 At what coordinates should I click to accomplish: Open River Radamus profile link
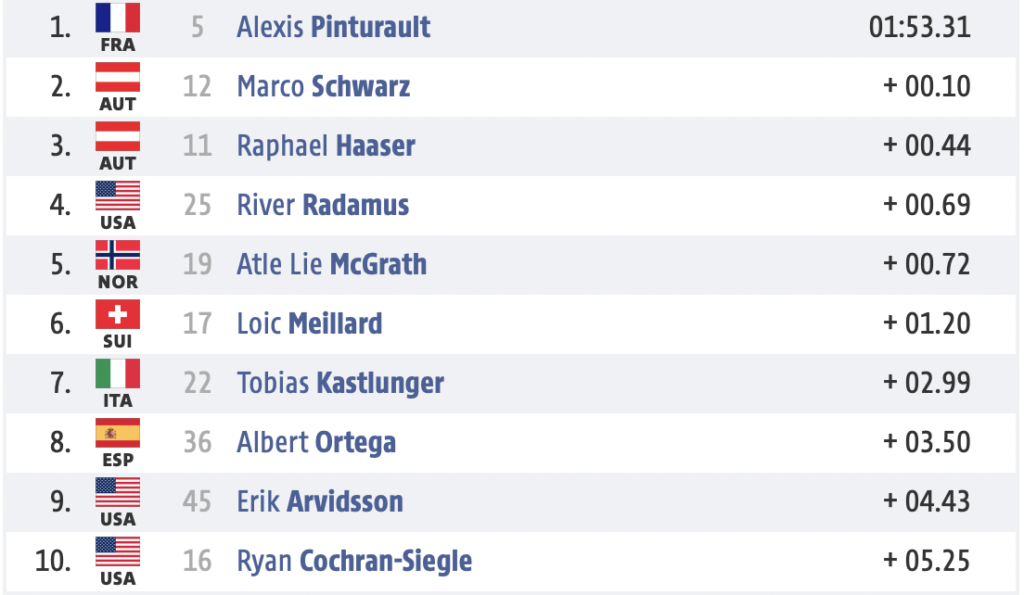pos(323,205)
